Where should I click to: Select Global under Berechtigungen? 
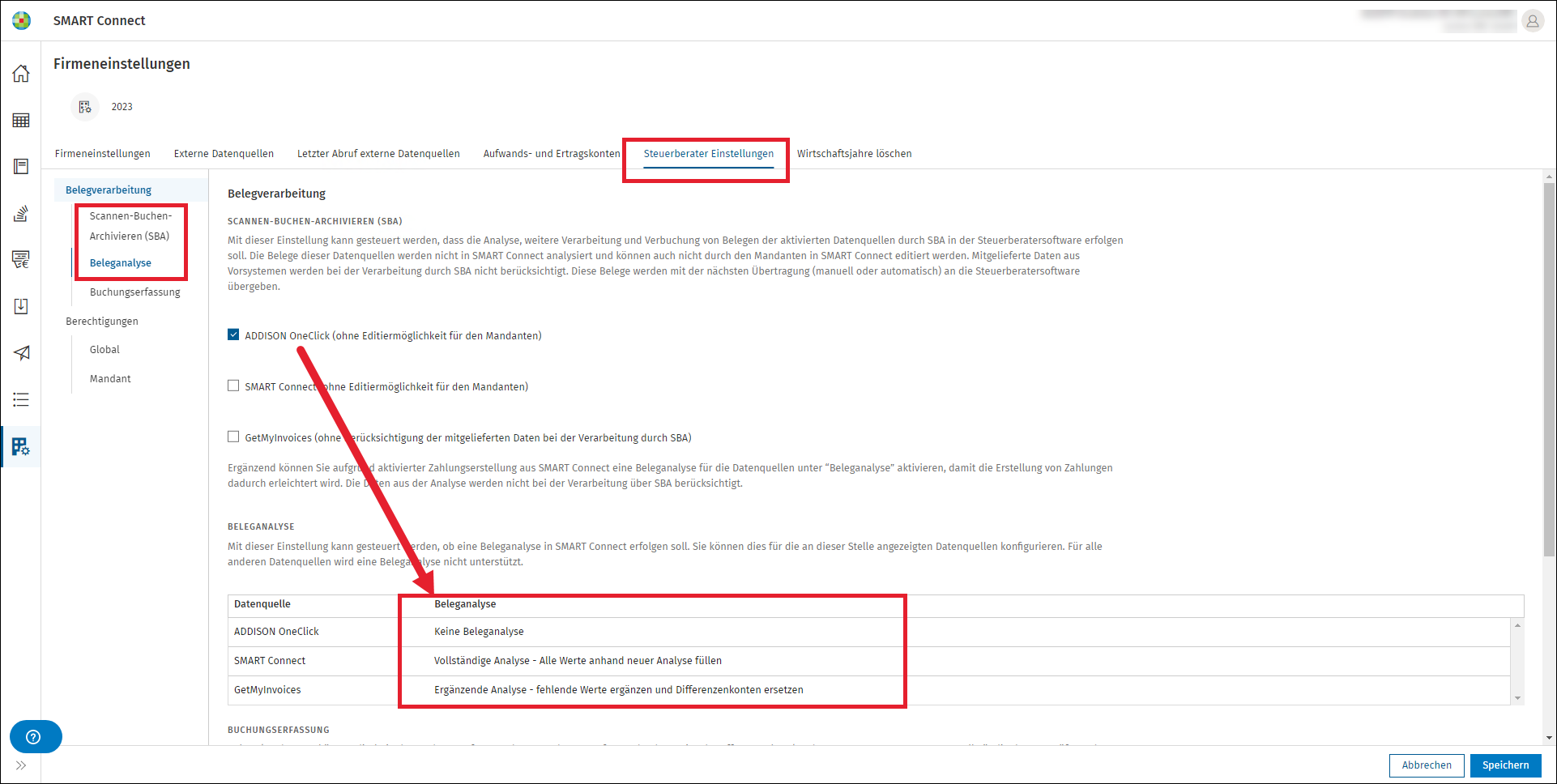[105, 350]
